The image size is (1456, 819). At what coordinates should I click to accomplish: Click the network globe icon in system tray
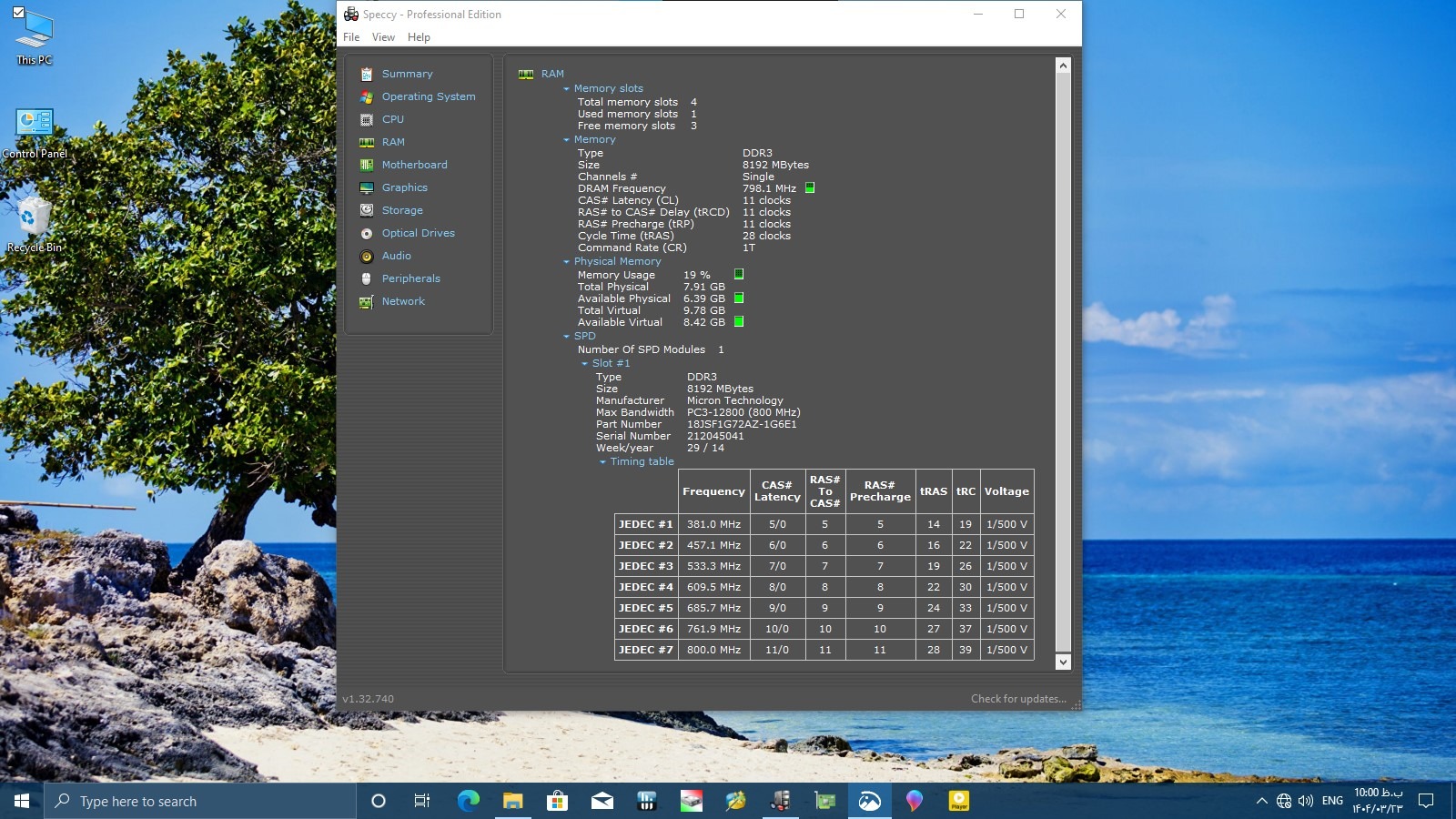point(1284,801)
